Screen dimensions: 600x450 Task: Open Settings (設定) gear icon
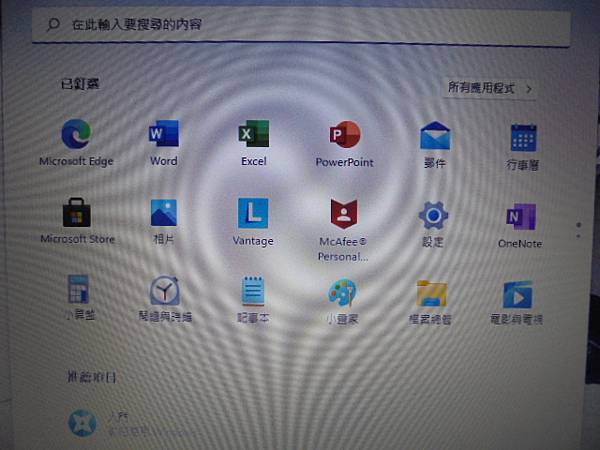click(433, 225)
